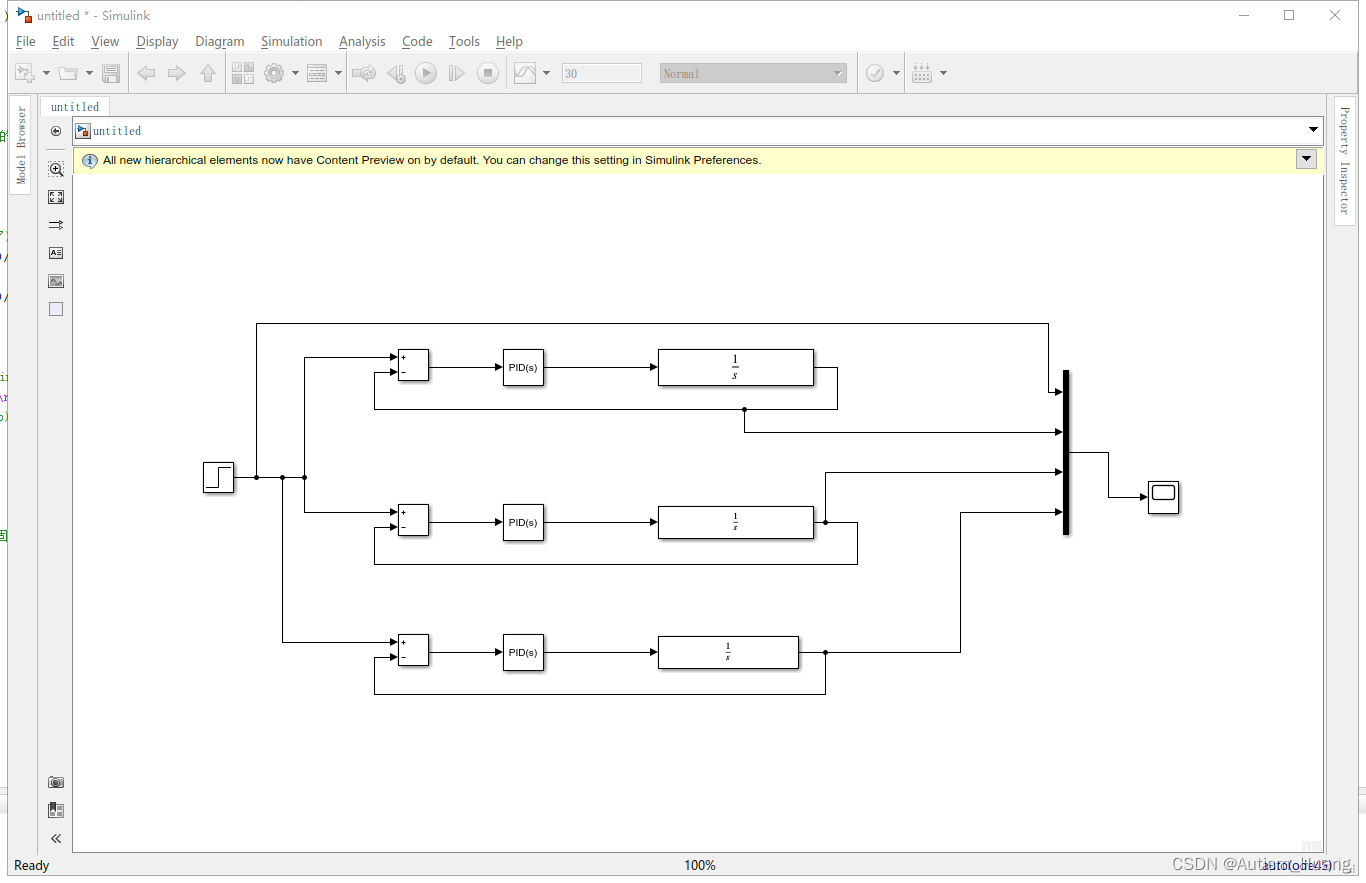Open Model Configuration Parameters gear icon
The image size is (1366, 883).
click(273, 73)
